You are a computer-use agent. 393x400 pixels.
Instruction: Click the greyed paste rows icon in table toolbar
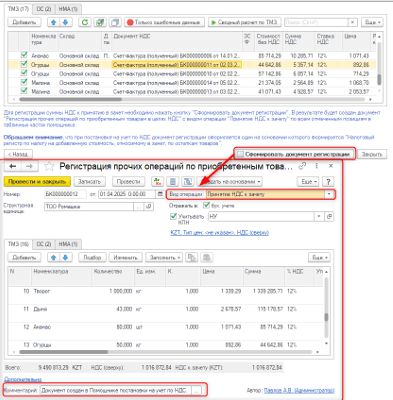tap(207, 257)
